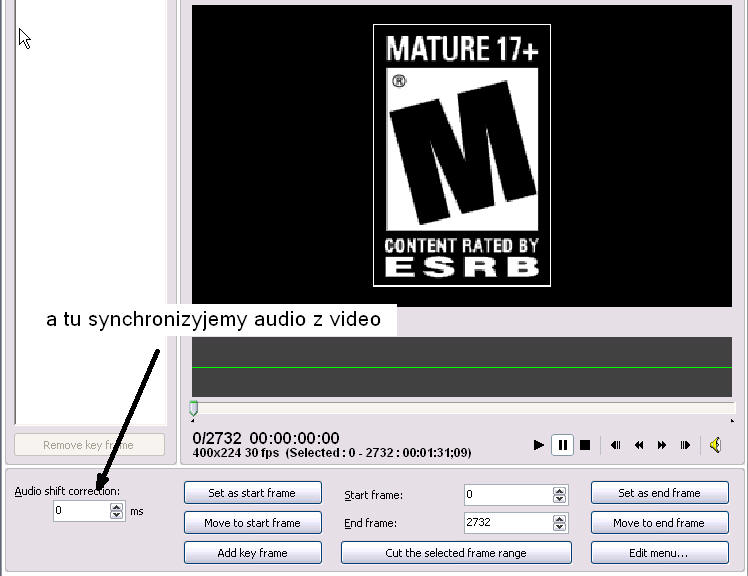Click Move to end frame button
The image size is (748, 576).
pos(660,523)
